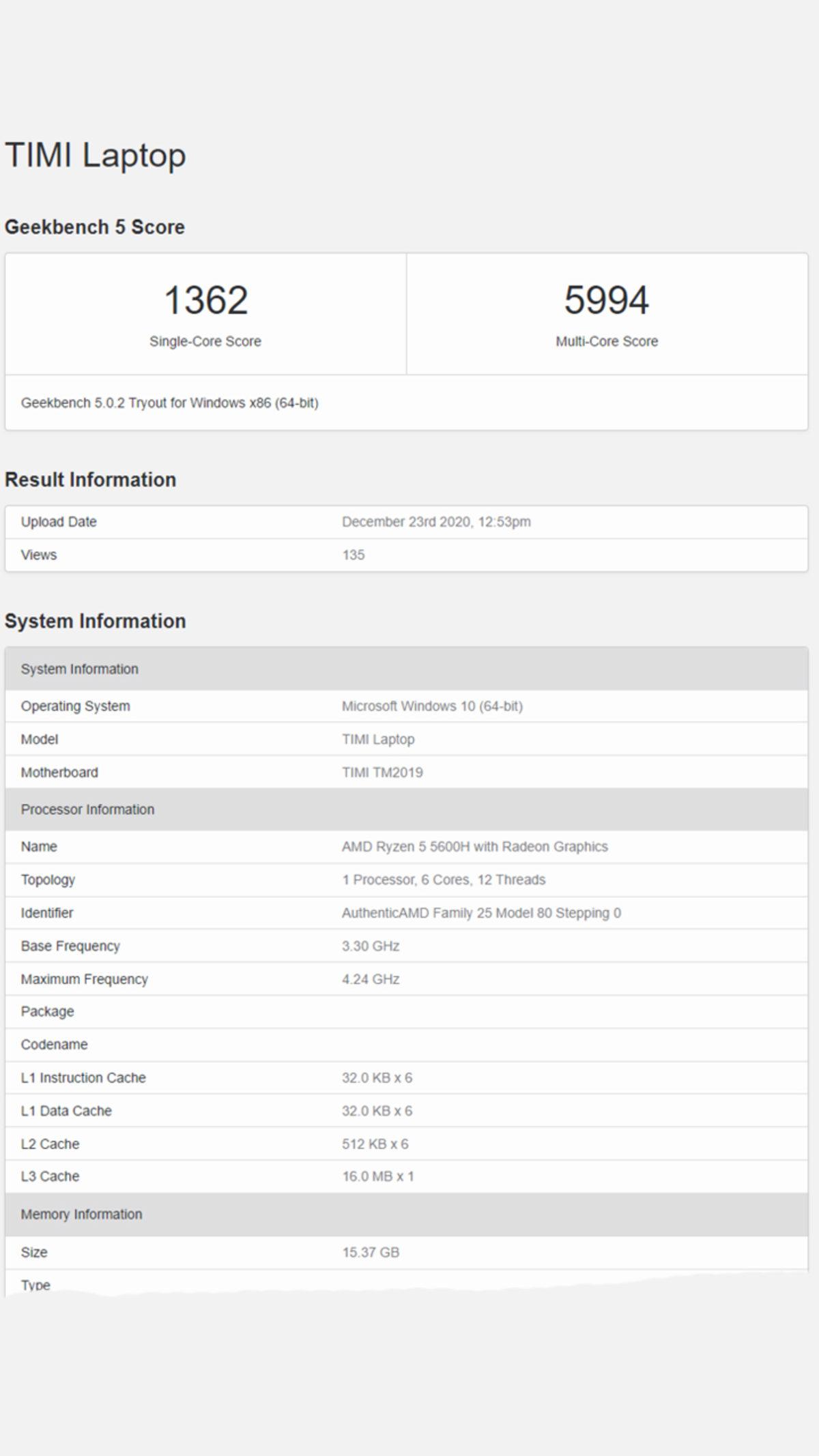Screen dimensions: 819x1456
Task: Click the Memory Information section header
Action: pos(407,1214)
